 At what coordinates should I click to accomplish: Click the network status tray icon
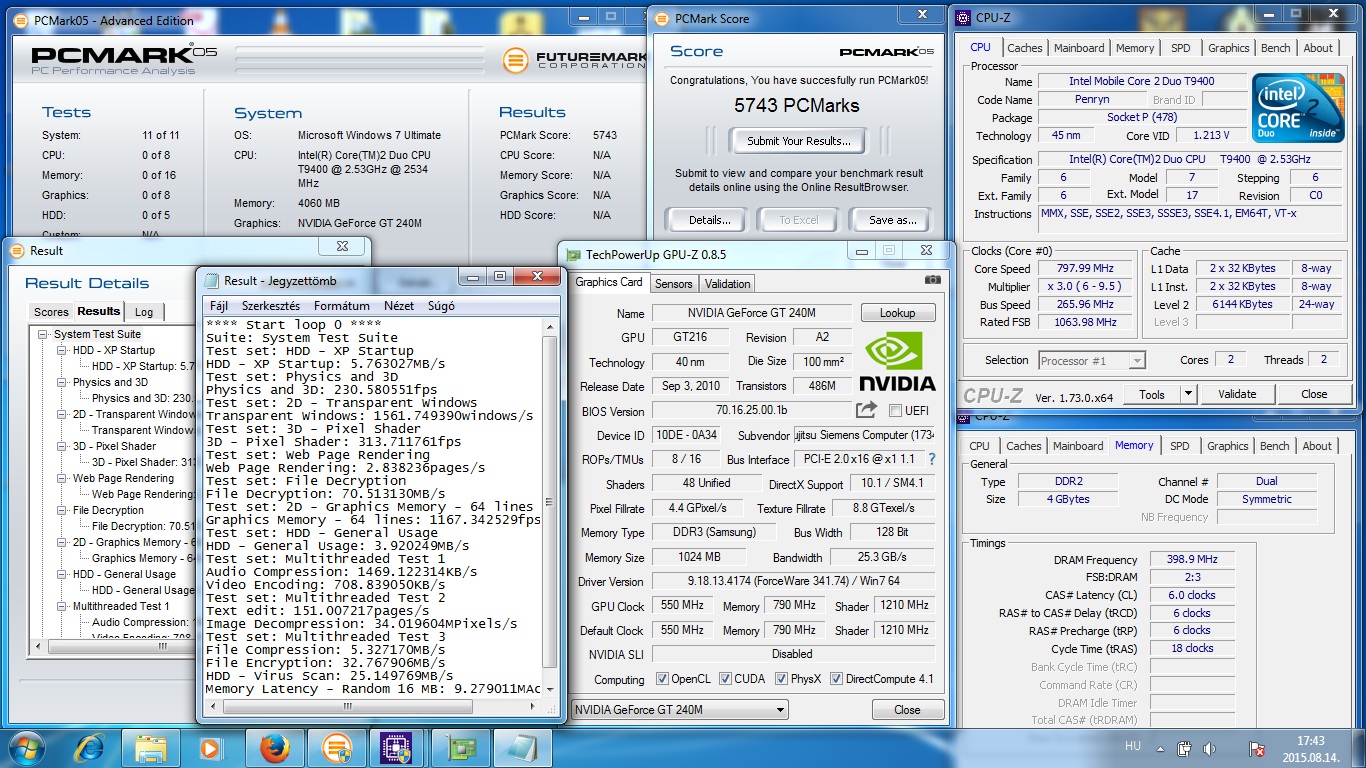1184,748
